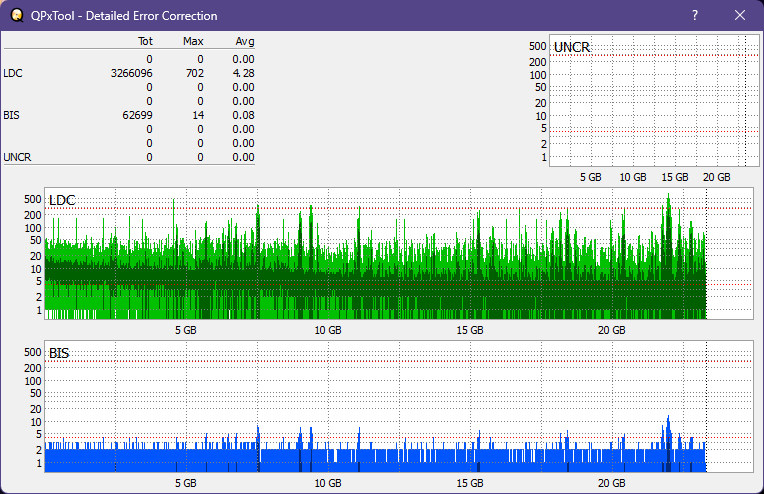Click the 10 GB label under UNCR graph
Screen dimensions: 764x494
point(633,177)
